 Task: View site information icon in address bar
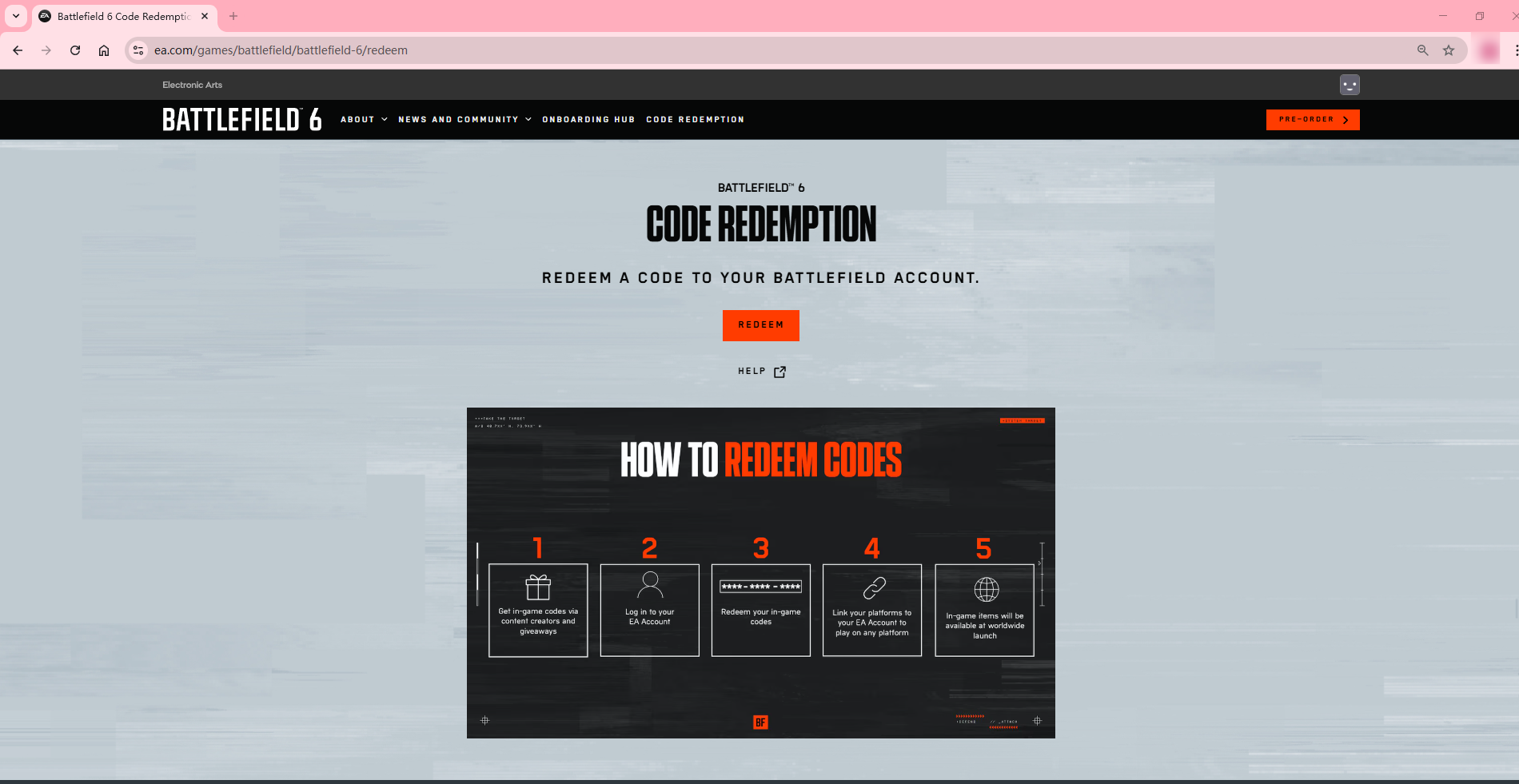coord(138,50)
